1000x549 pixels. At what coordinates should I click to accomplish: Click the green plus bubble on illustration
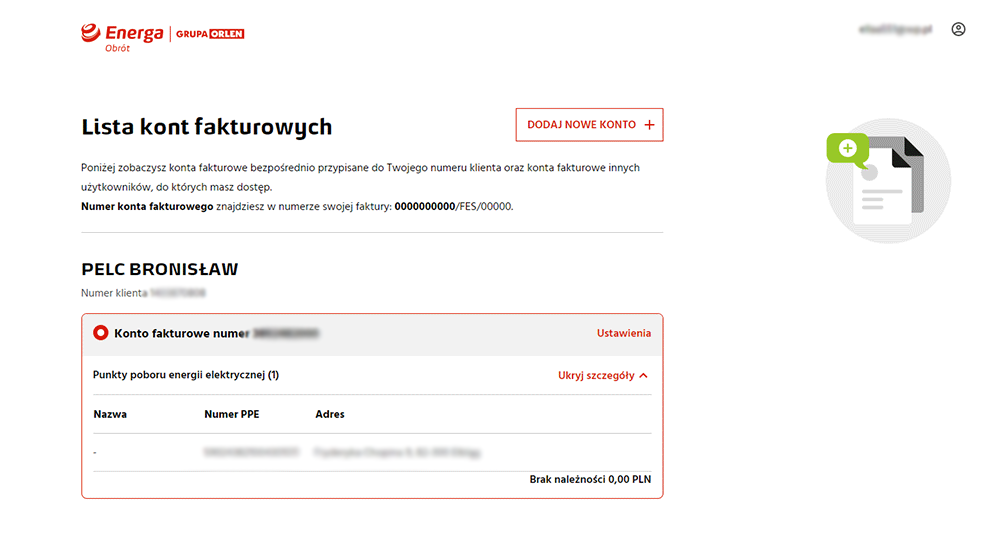(847, 149)
